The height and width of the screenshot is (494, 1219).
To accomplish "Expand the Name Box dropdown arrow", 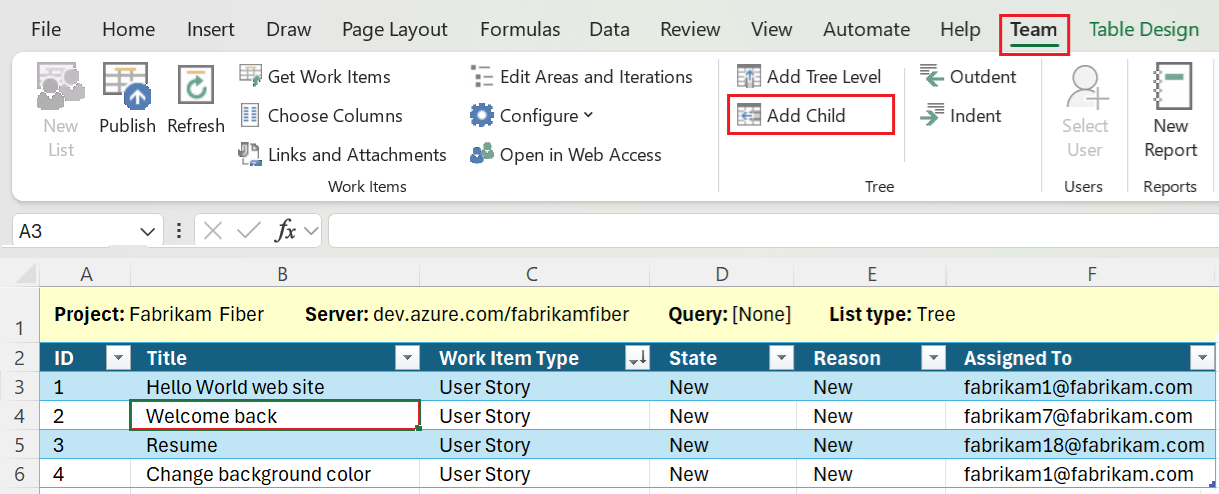I will click(148, 231).
